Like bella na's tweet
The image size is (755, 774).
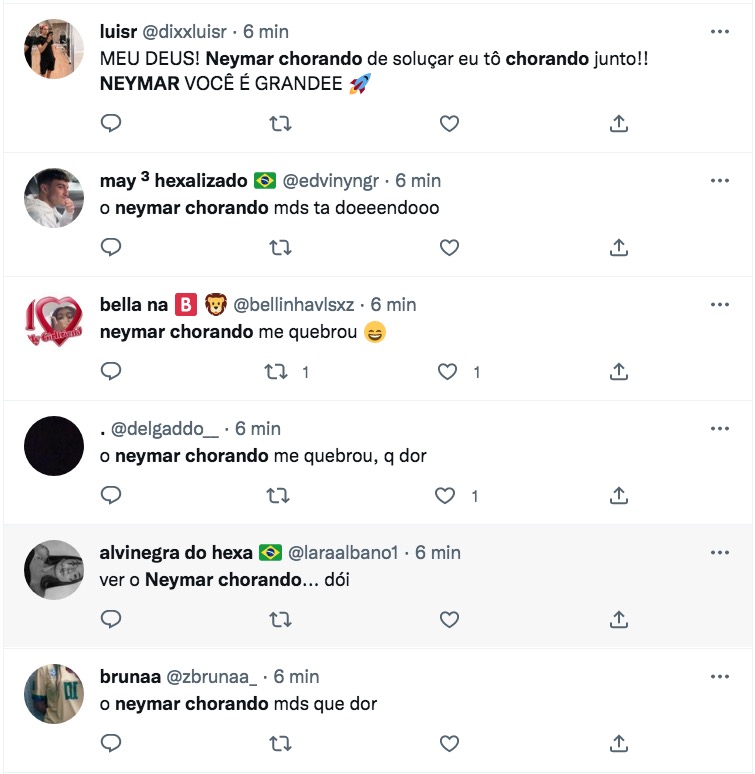click(449, 371)
